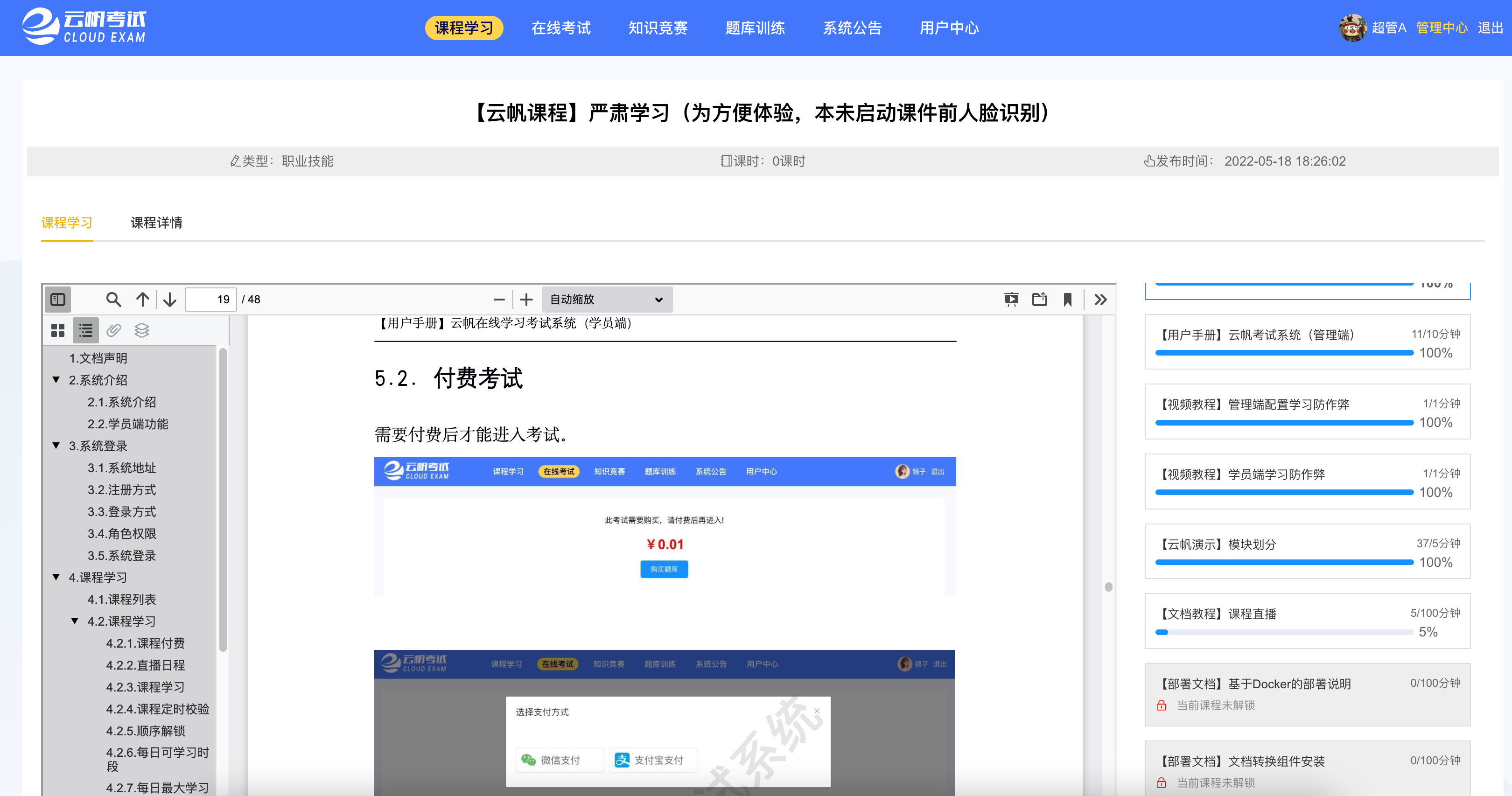This screenshot has width=1512, height=796.
Task: Open 用户中心 in top navigation
Action: point(949,28)
